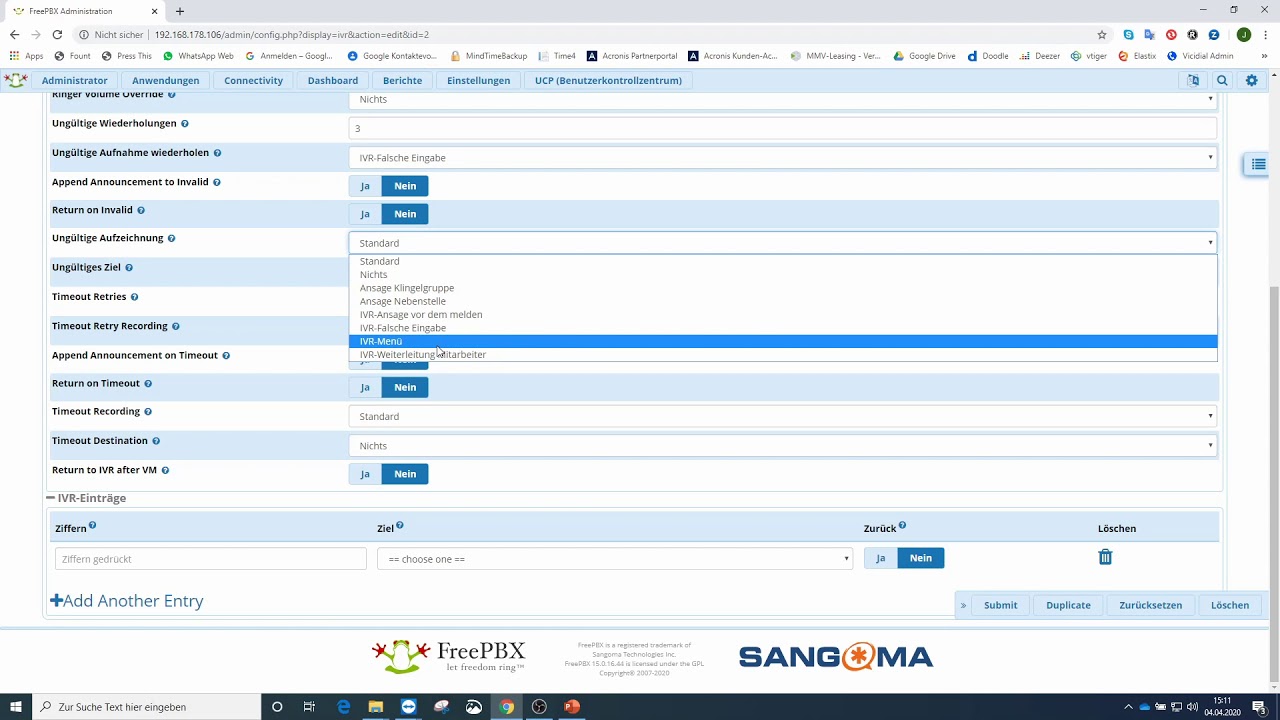Image resolution: width=1280 pixels, height=720 pixels.
Task: Show help for Timeout Destination
Action: (156, 440)
